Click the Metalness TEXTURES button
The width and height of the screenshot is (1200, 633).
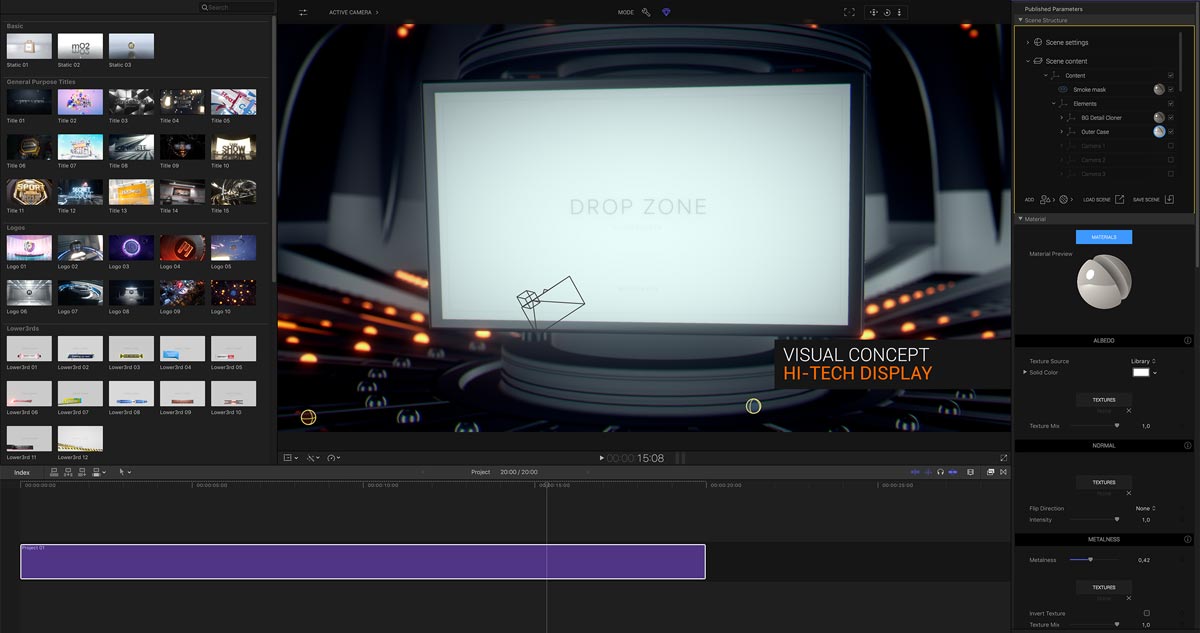[x=1104, y=587]
